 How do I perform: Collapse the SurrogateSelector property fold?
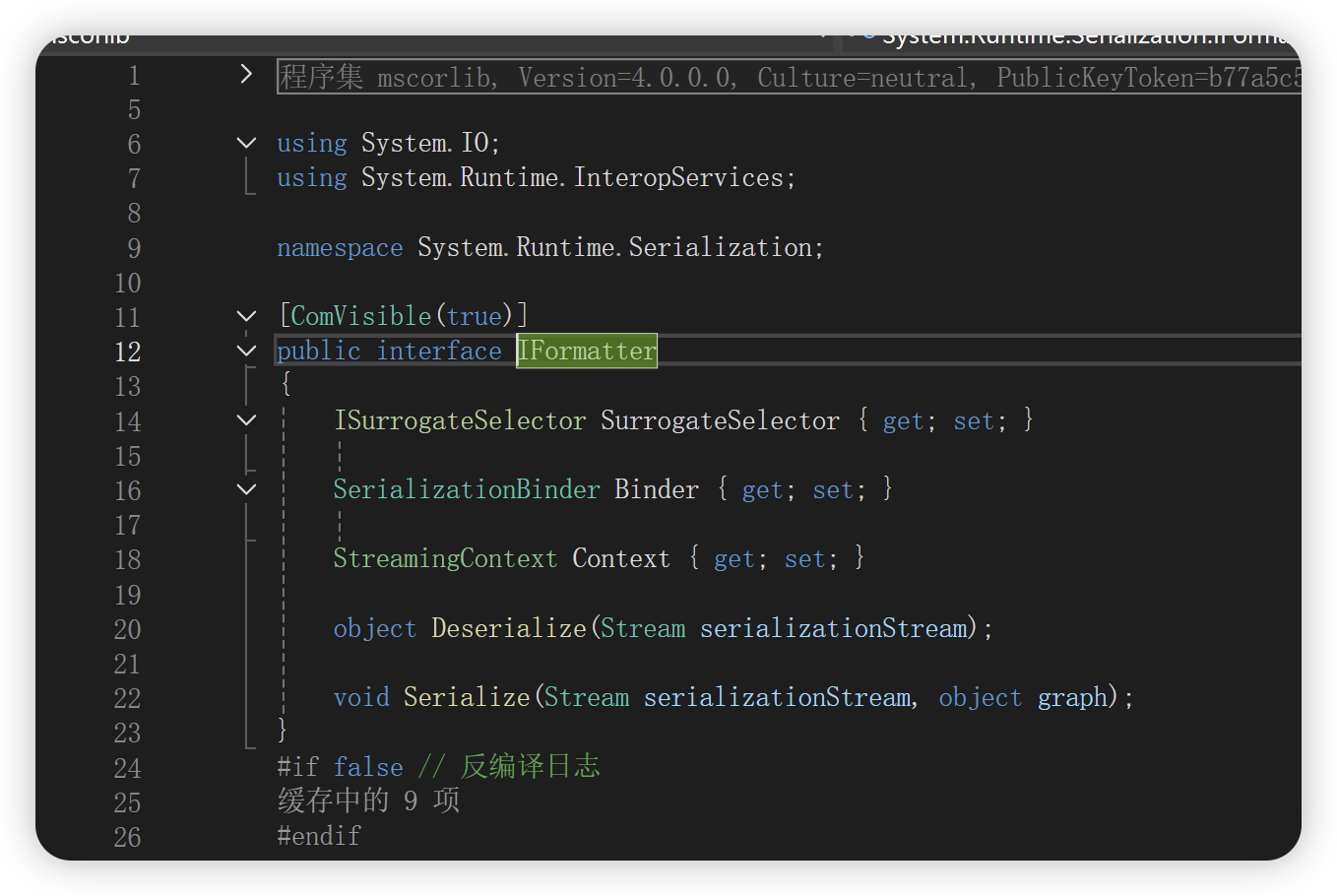point(246,420)
